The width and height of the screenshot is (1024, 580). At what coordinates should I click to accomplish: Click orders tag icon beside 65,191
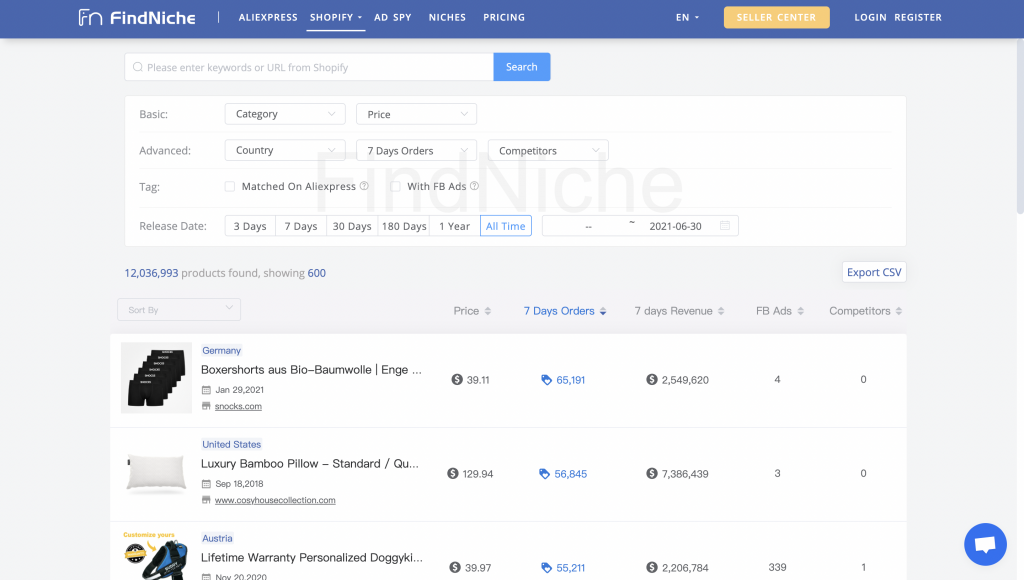547,379
